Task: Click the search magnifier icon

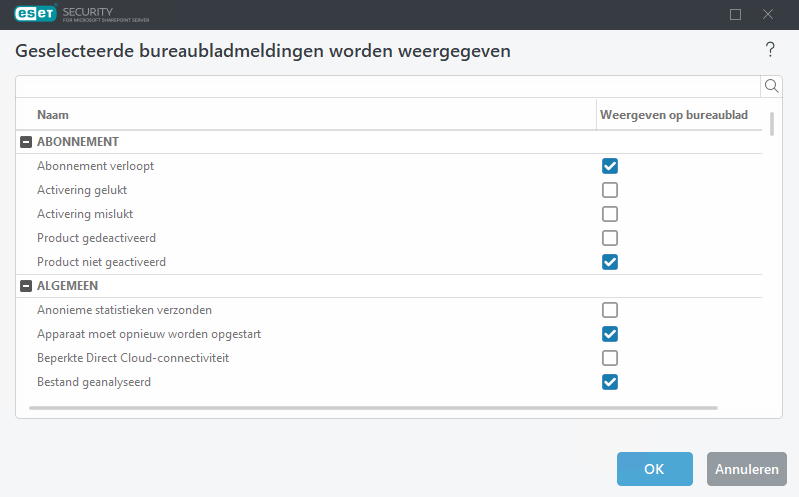Action: pyautogui.click(x=771, y=86)
